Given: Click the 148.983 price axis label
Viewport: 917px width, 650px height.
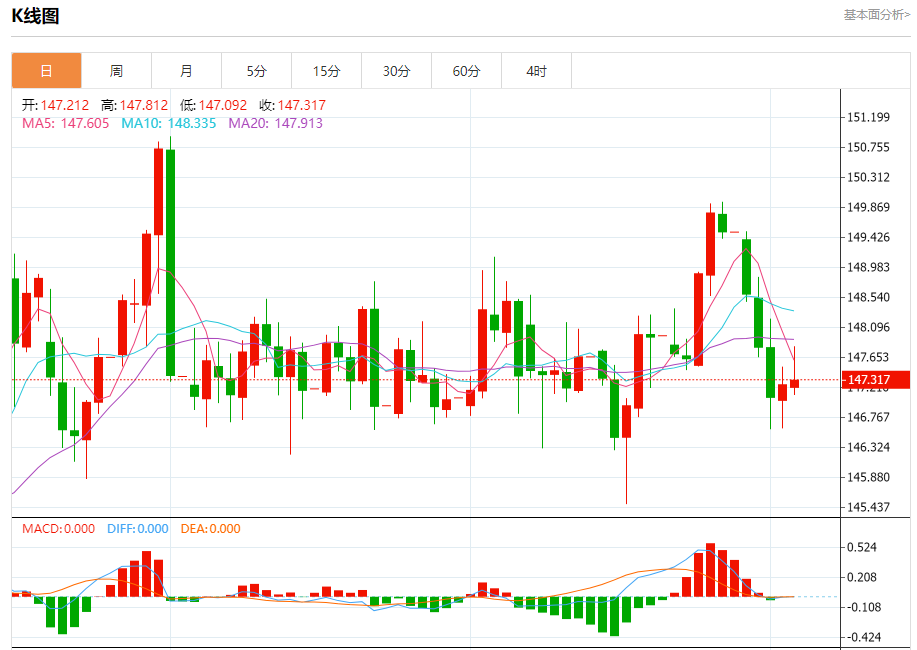Looking at the screenshot, I should point(868,267).
